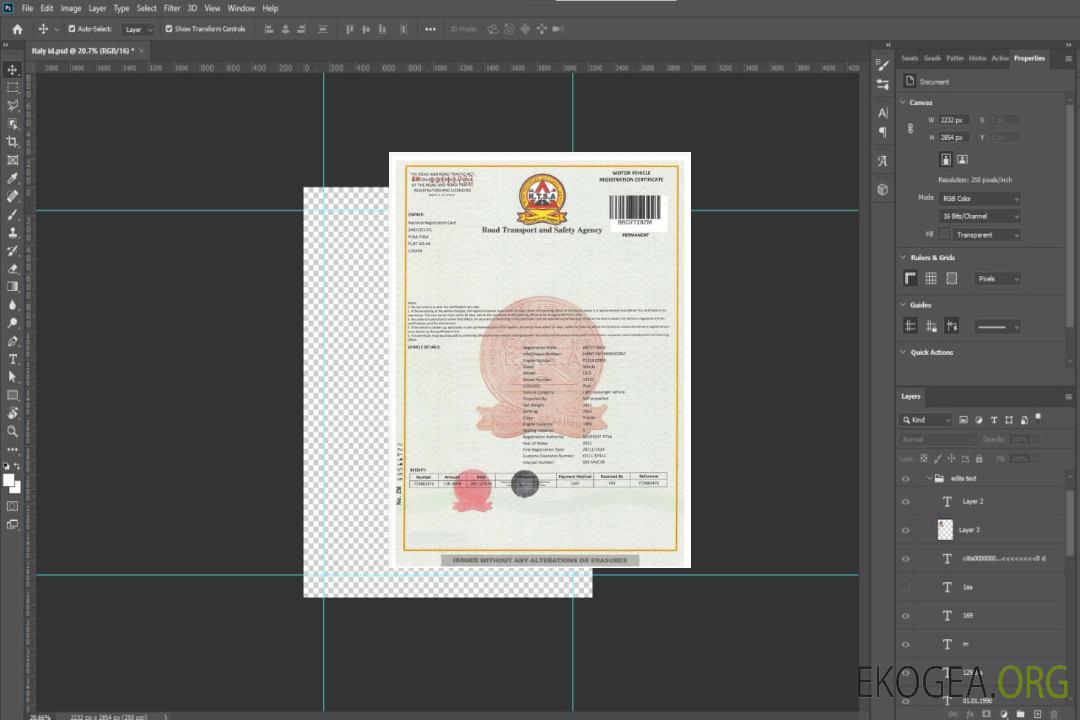Collapse the Rulers & Grids section
This screenshot has height=720, width=1080.
point(904,258)
